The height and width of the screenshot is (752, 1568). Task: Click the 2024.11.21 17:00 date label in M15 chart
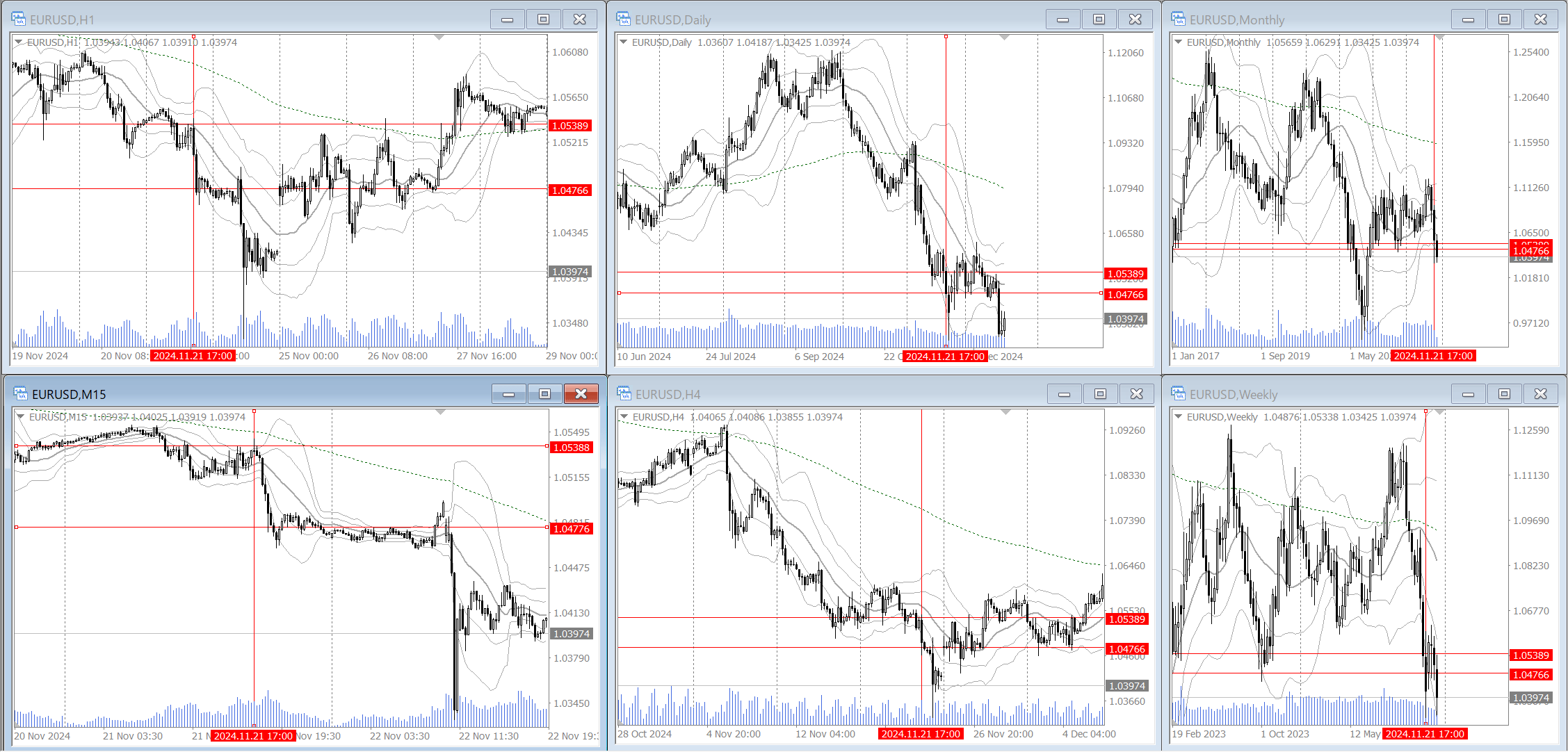(254, 736)
